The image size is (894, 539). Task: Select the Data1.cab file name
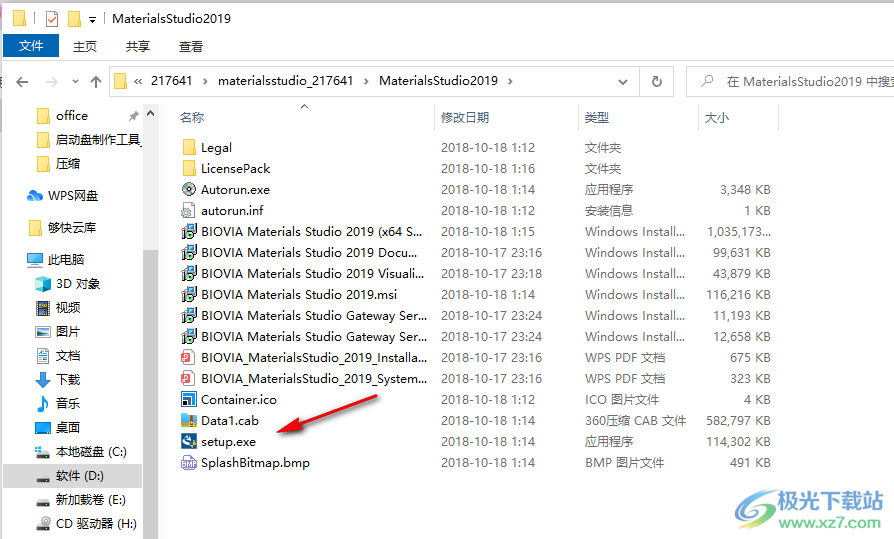[230, 421]
